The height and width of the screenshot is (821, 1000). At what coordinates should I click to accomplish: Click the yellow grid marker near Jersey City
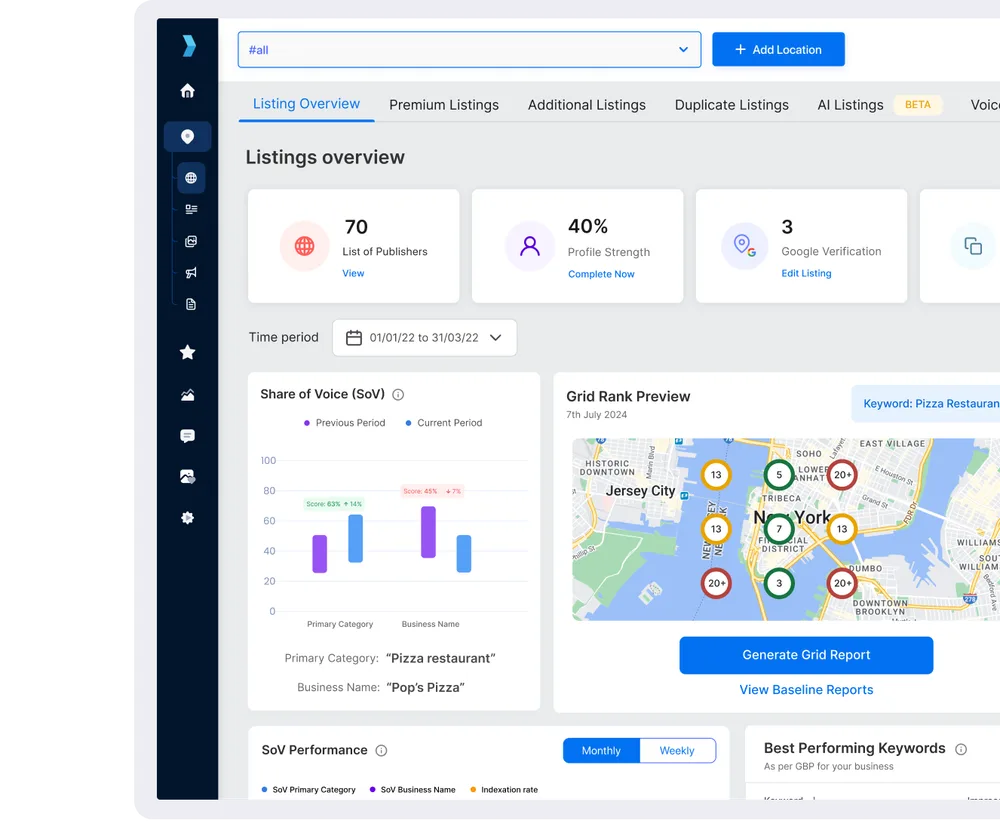(716, 475)
